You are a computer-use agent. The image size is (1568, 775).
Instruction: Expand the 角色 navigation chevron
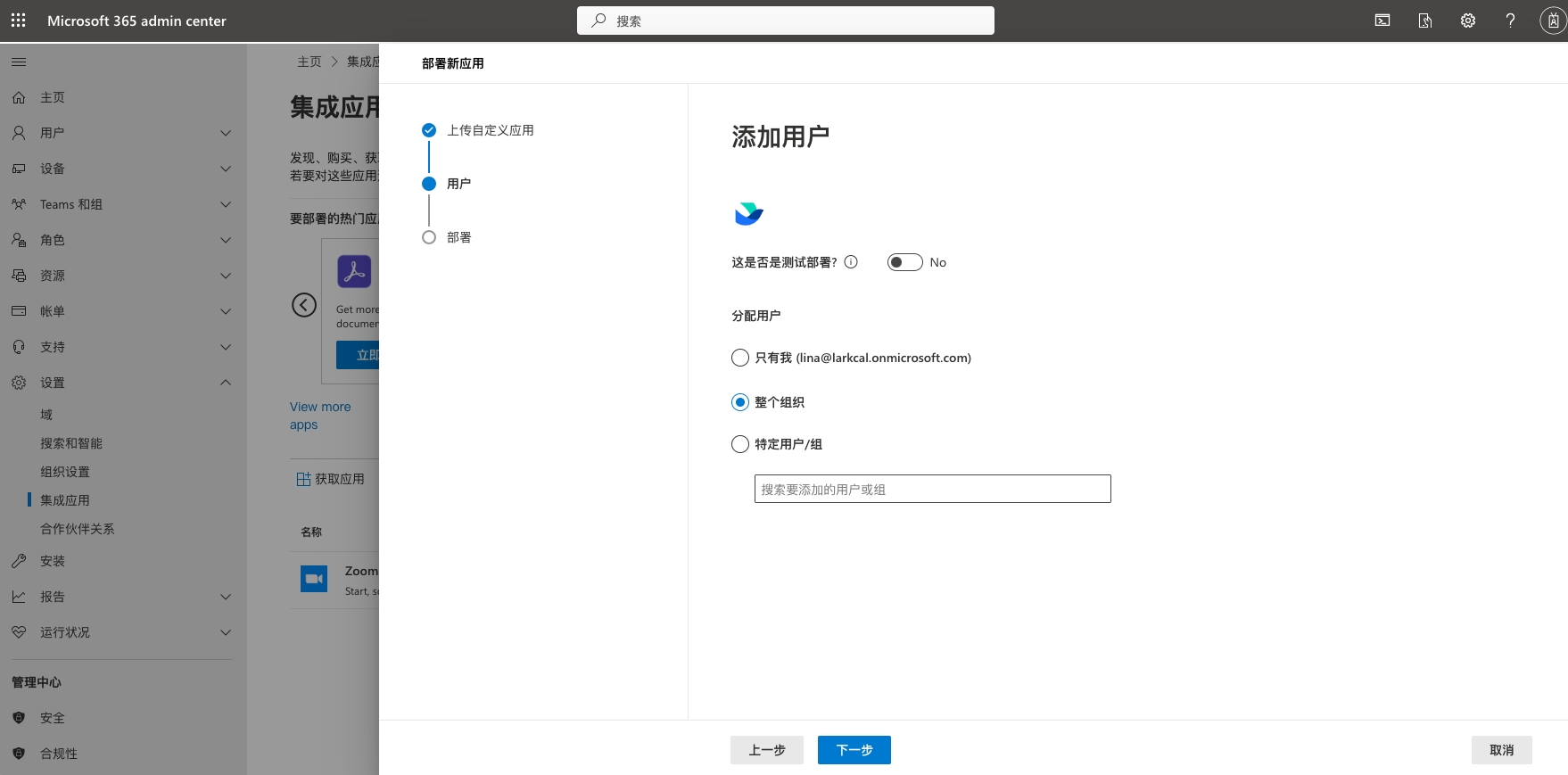point(226,240)
